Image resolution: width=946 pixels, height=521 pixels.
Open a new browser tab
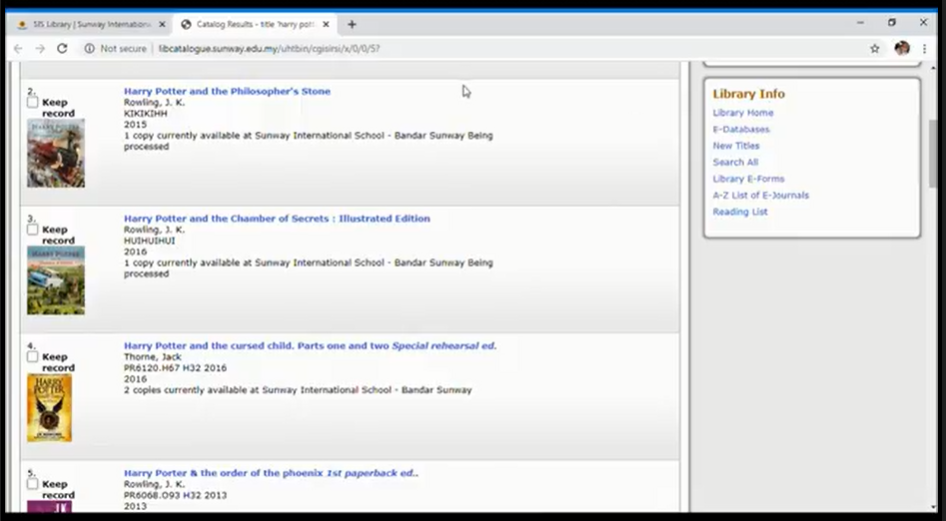352,25
